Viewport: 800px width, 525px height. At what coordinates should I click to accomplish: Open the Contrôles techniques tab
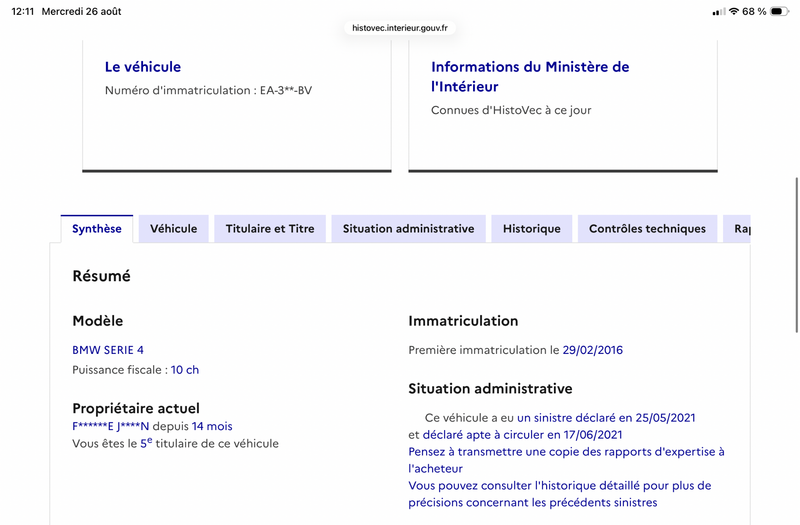pos(647,229)
